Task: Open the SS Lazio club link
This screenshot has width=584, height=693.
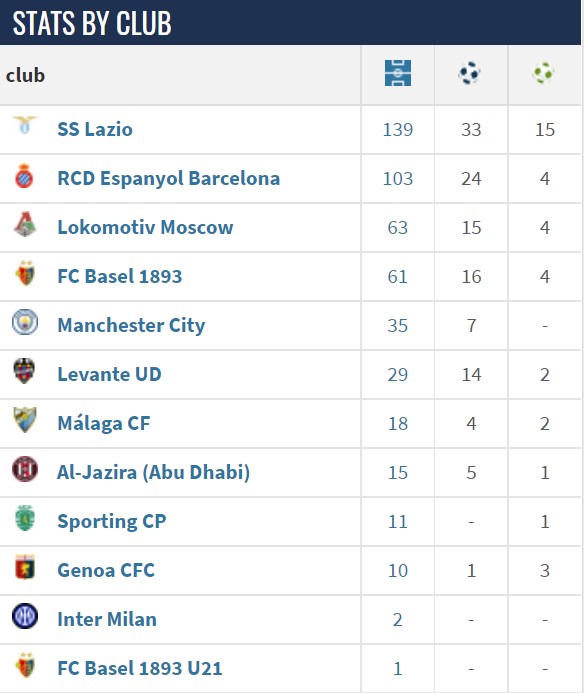Action: (x=95, y=129)
